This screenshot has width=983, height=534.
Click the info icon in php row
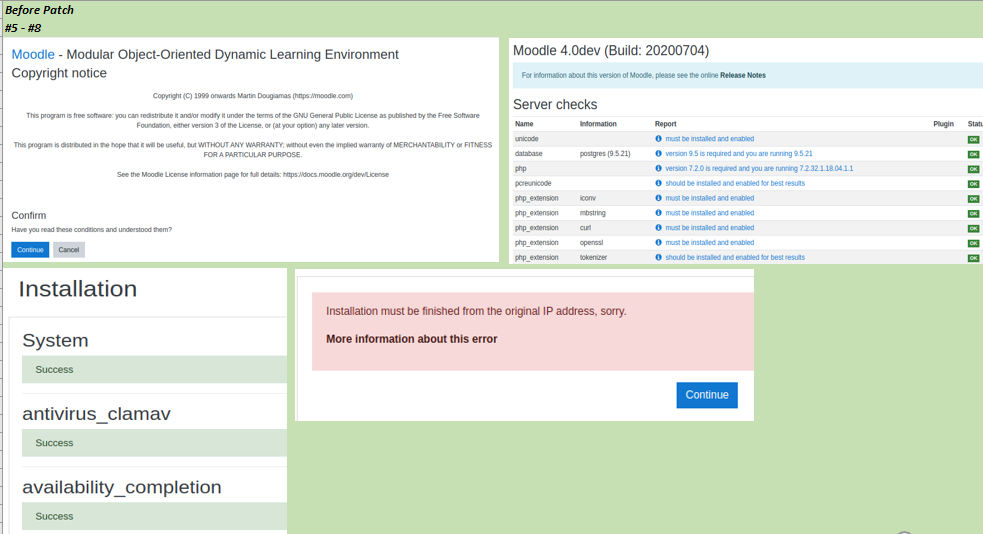point(658,169)
